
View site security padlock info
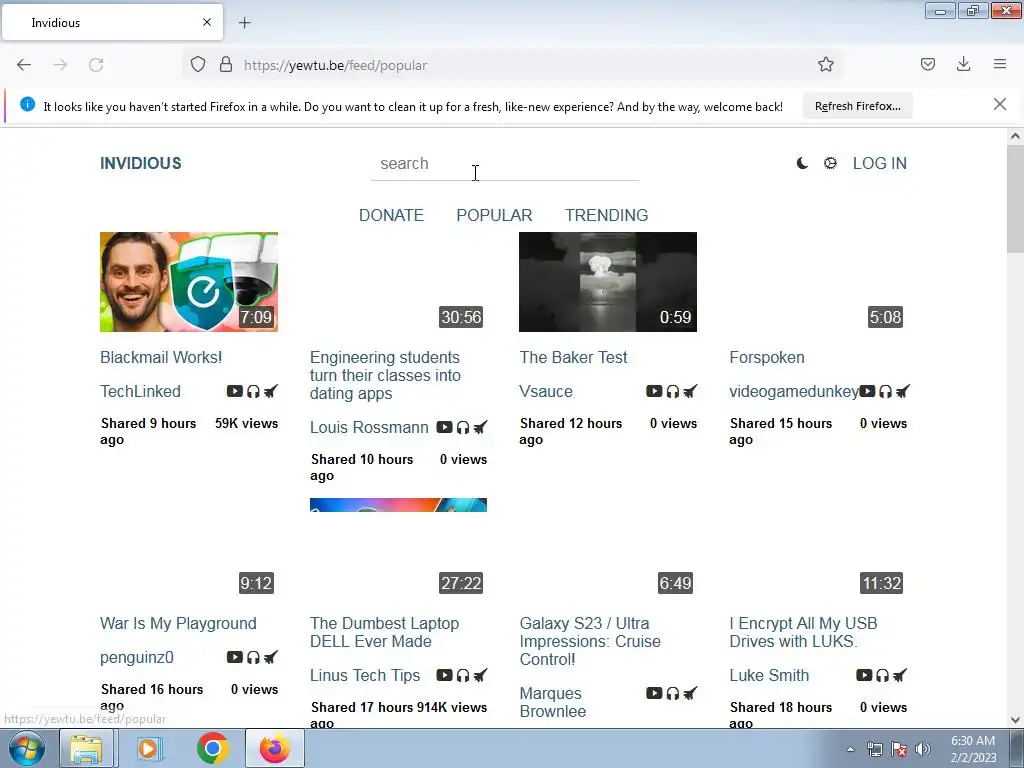tap(226, 65)
